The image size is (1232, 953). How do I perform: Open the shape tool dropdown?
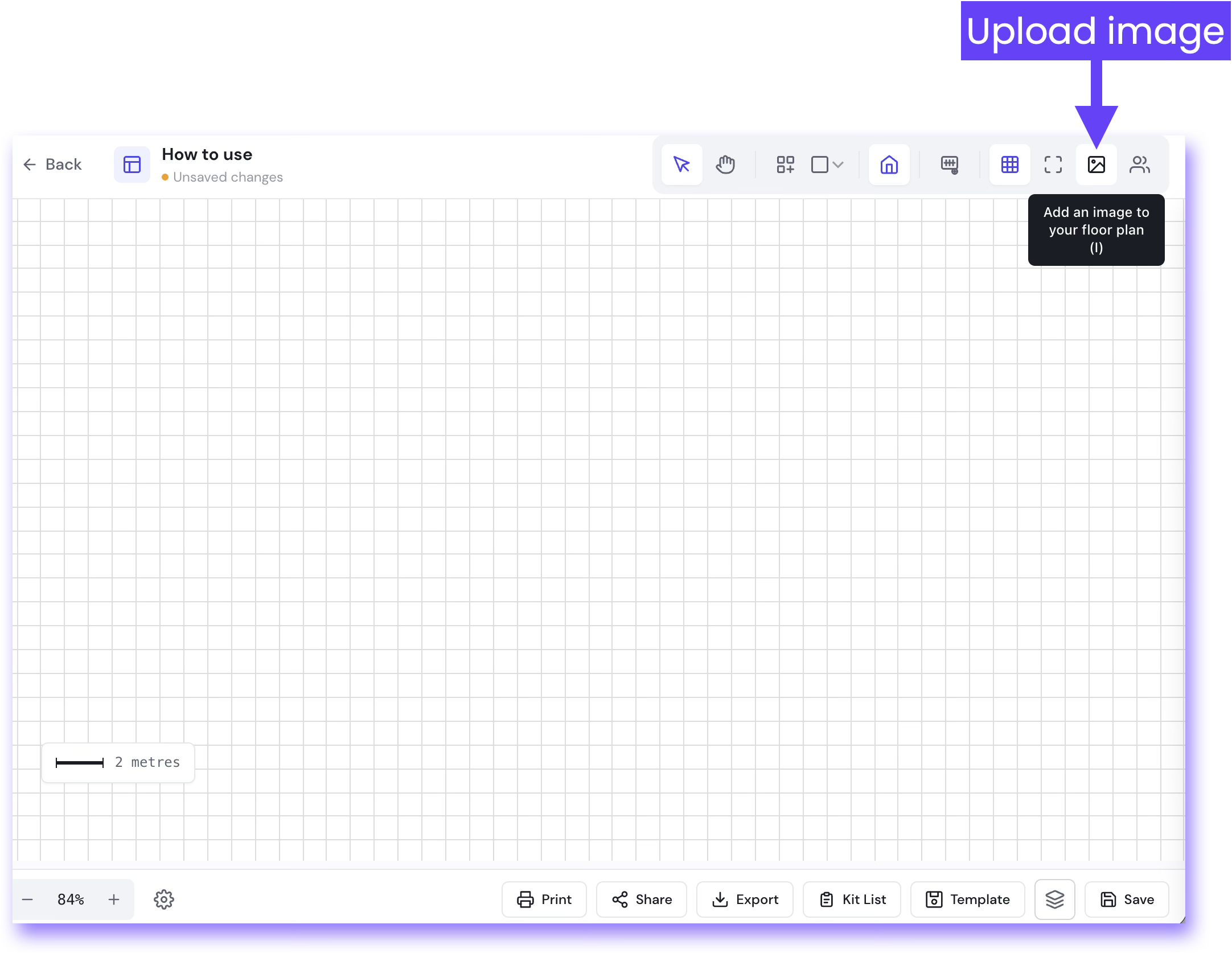(827, 165)
